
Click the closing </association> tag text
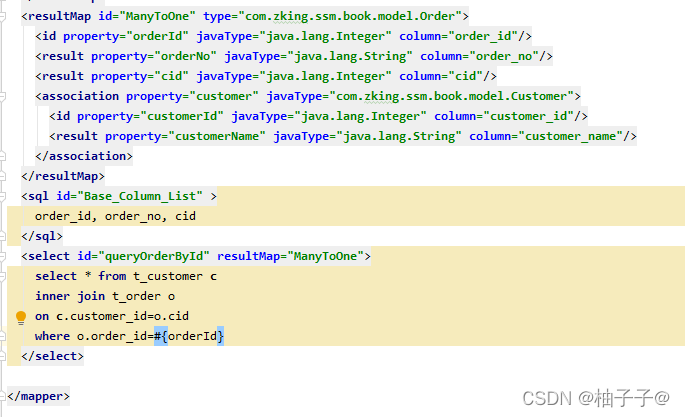[x=84, y=156]
